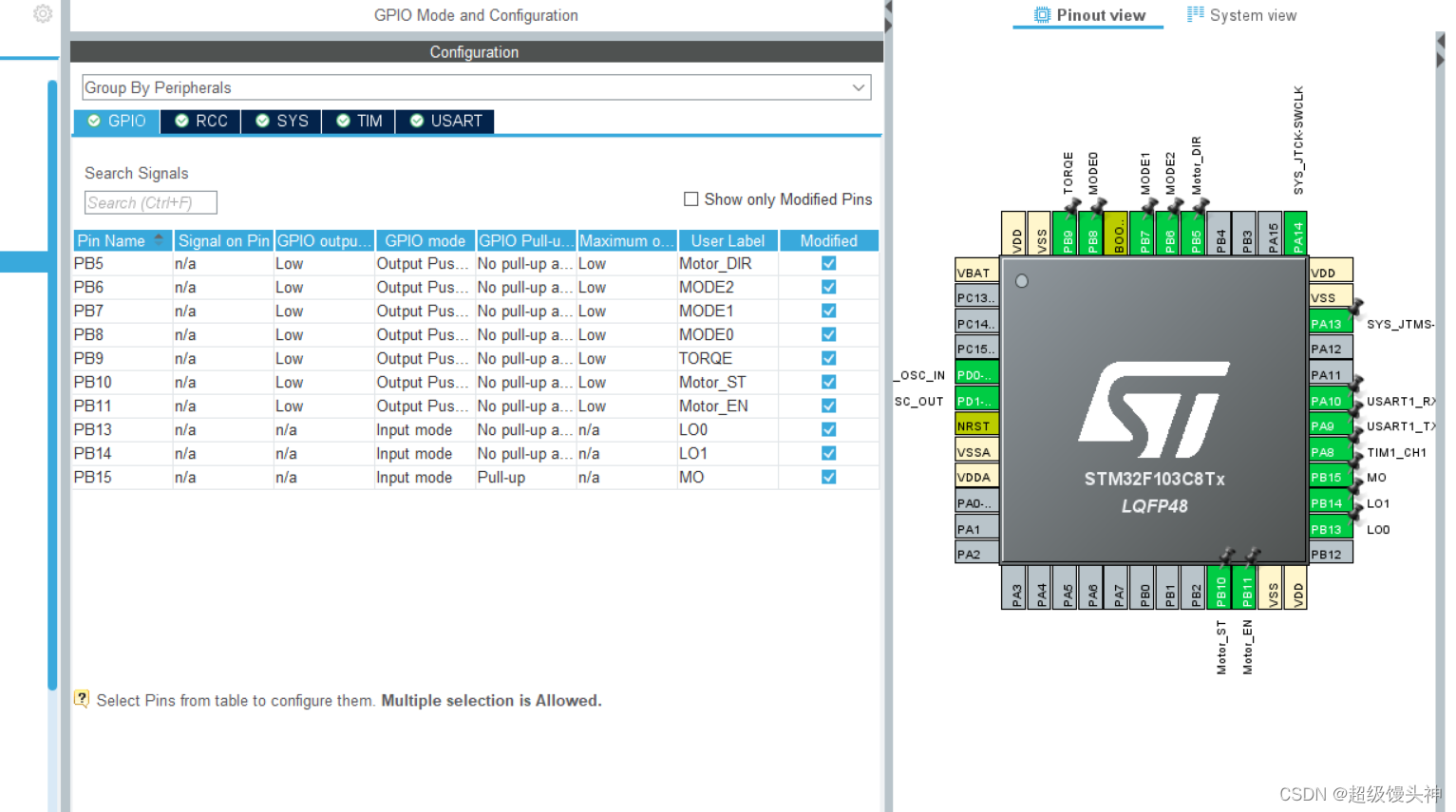The height and width of the screenshot is (812, 1456).
Task: Click the Search Signals input field
Action: click(151, 202)
